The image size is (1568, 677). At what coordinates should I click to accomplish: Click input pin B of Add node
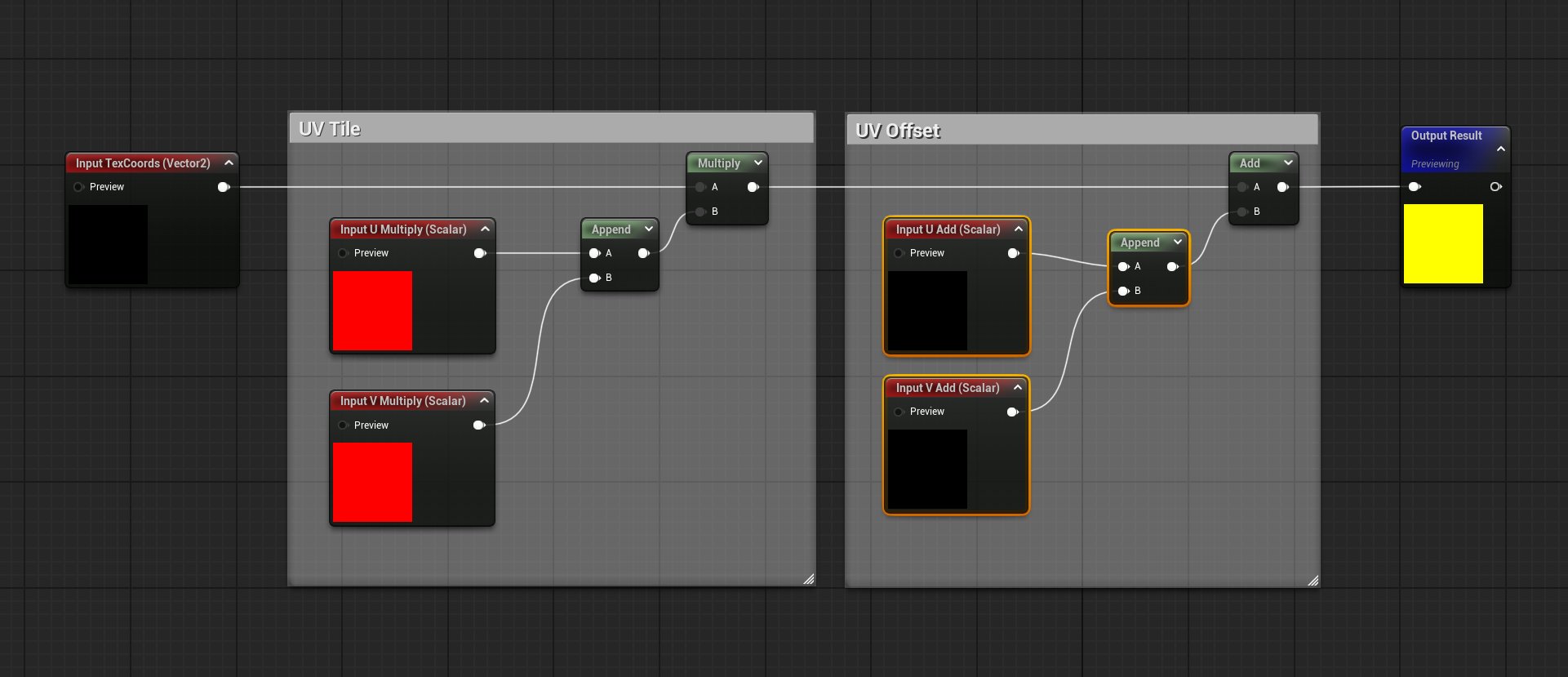pos(1242,212)
